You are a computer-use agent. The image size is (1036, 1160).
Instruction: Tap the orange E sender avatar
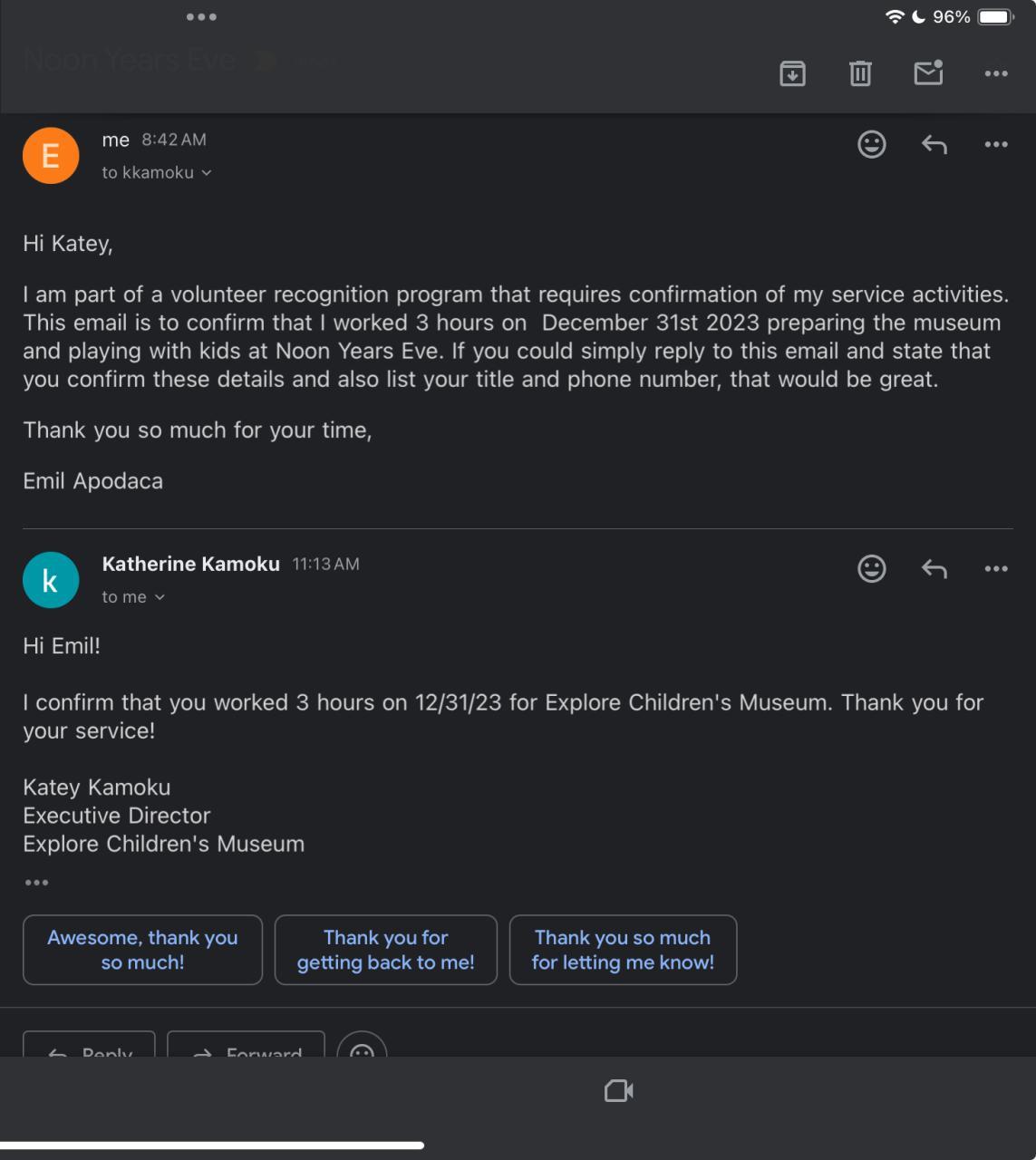tap(51, 156)
